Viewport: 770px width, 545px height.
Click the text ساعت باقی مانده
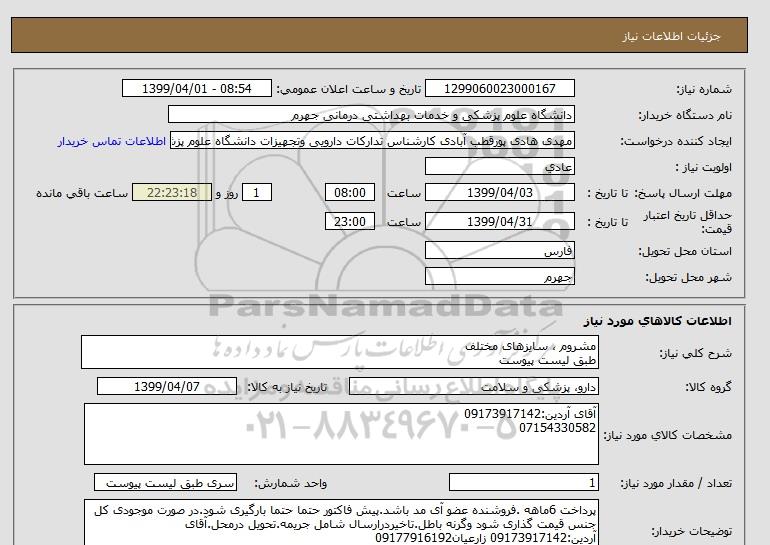pyautogui.click(x=82, y=193)
